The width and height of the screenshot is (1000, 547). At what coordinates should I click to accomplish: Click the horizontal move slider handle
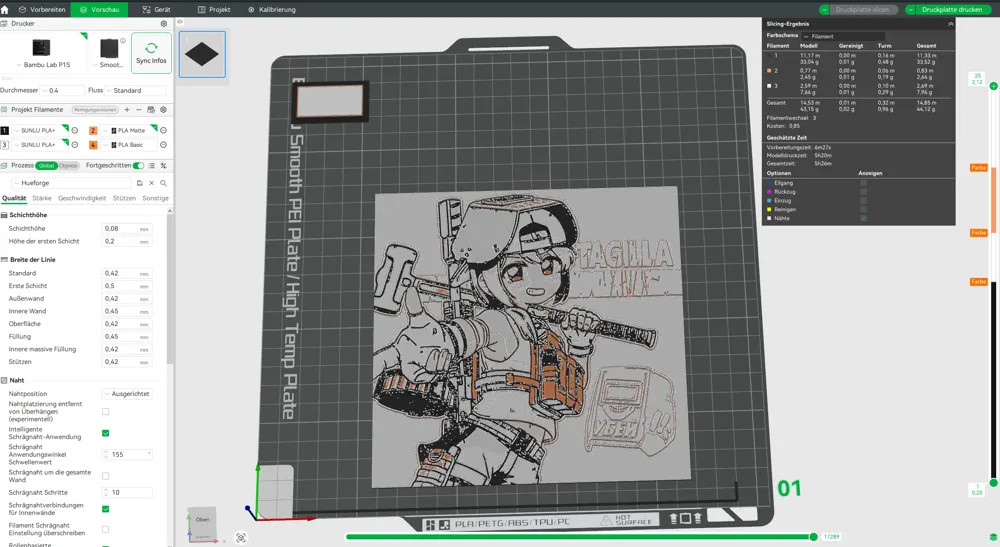click(x=814, y=537)
